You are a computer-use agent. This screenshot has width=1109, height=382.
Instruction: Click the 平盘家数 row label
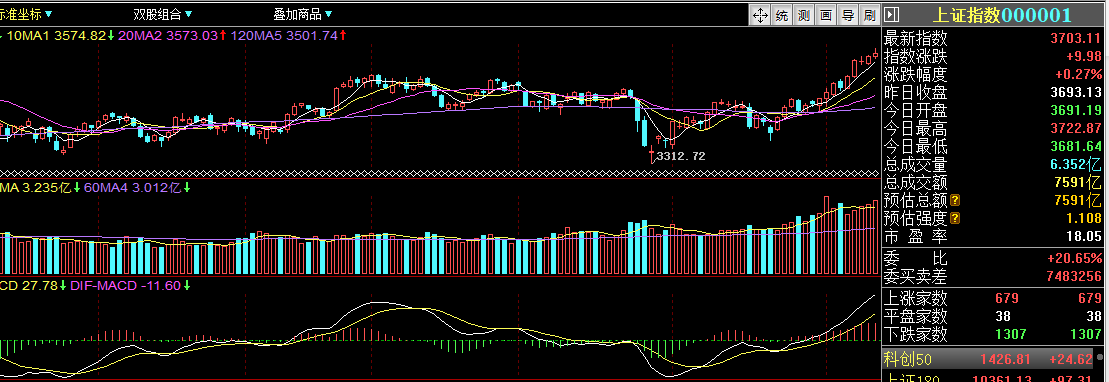click(915, 316)
